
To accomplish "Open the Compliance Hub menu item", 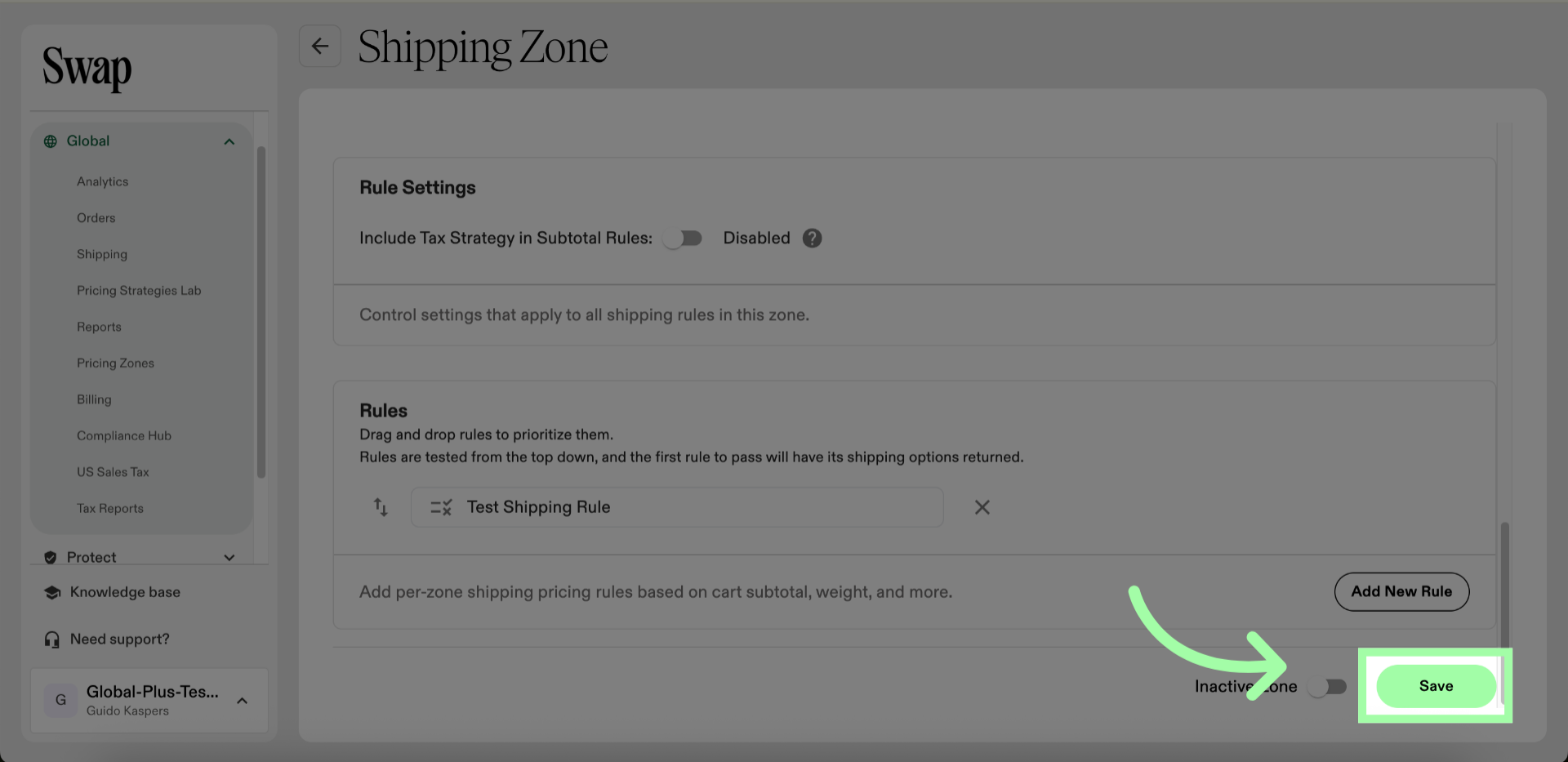I will [x=124, y=436].
